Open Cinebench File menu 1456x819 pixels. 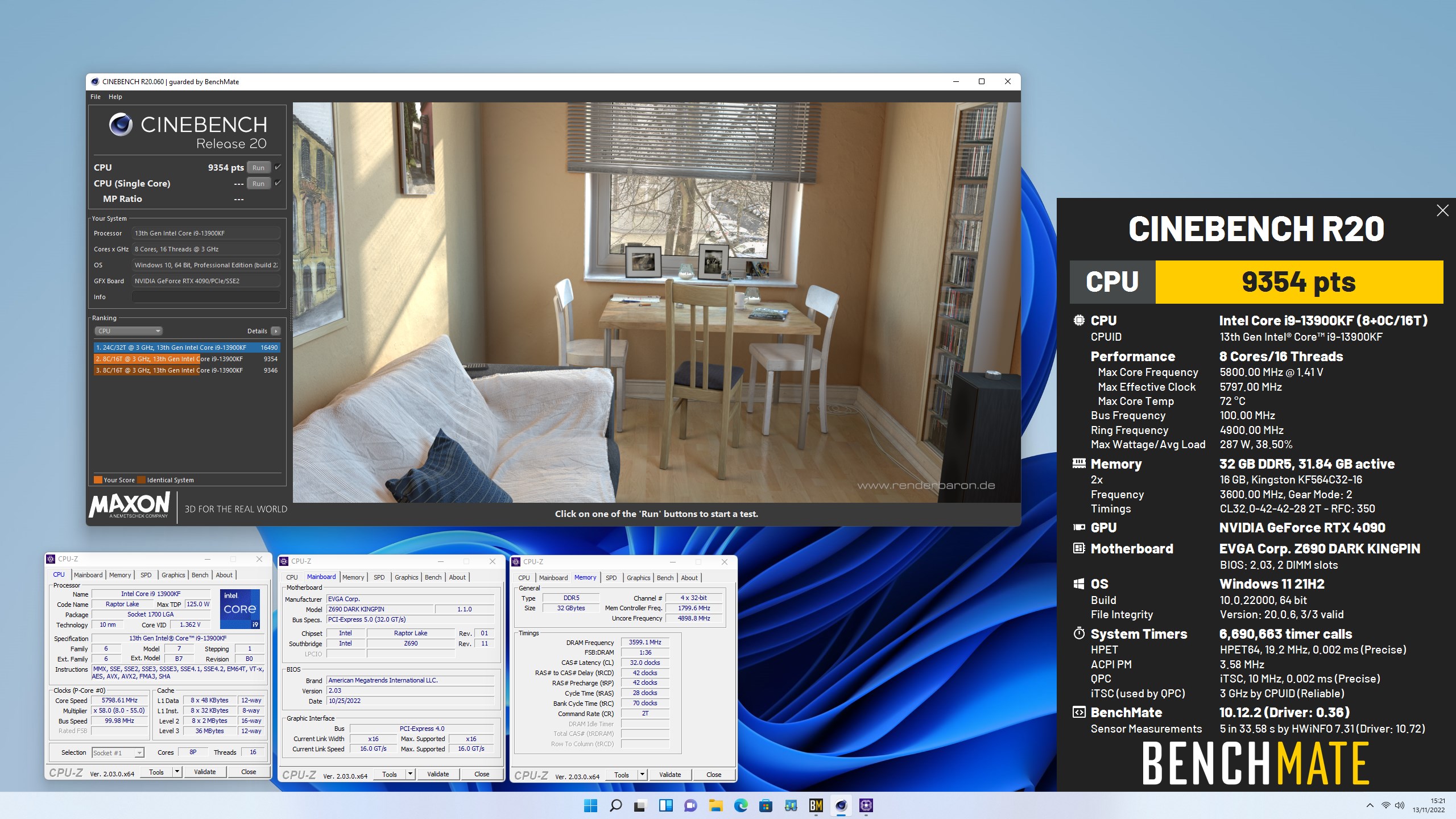[95, 97]
